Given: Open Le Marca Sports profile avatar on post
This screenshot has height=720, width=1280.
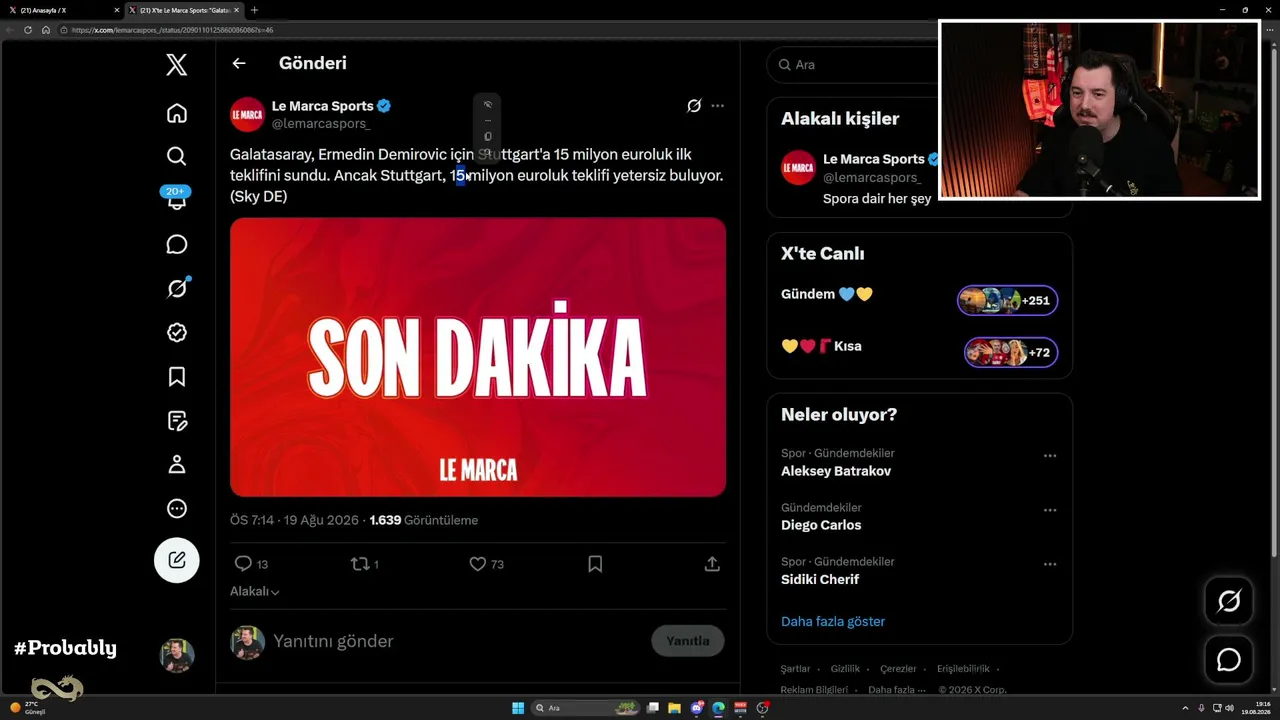Looking at the screenshot, I should (x=247, y=114).
